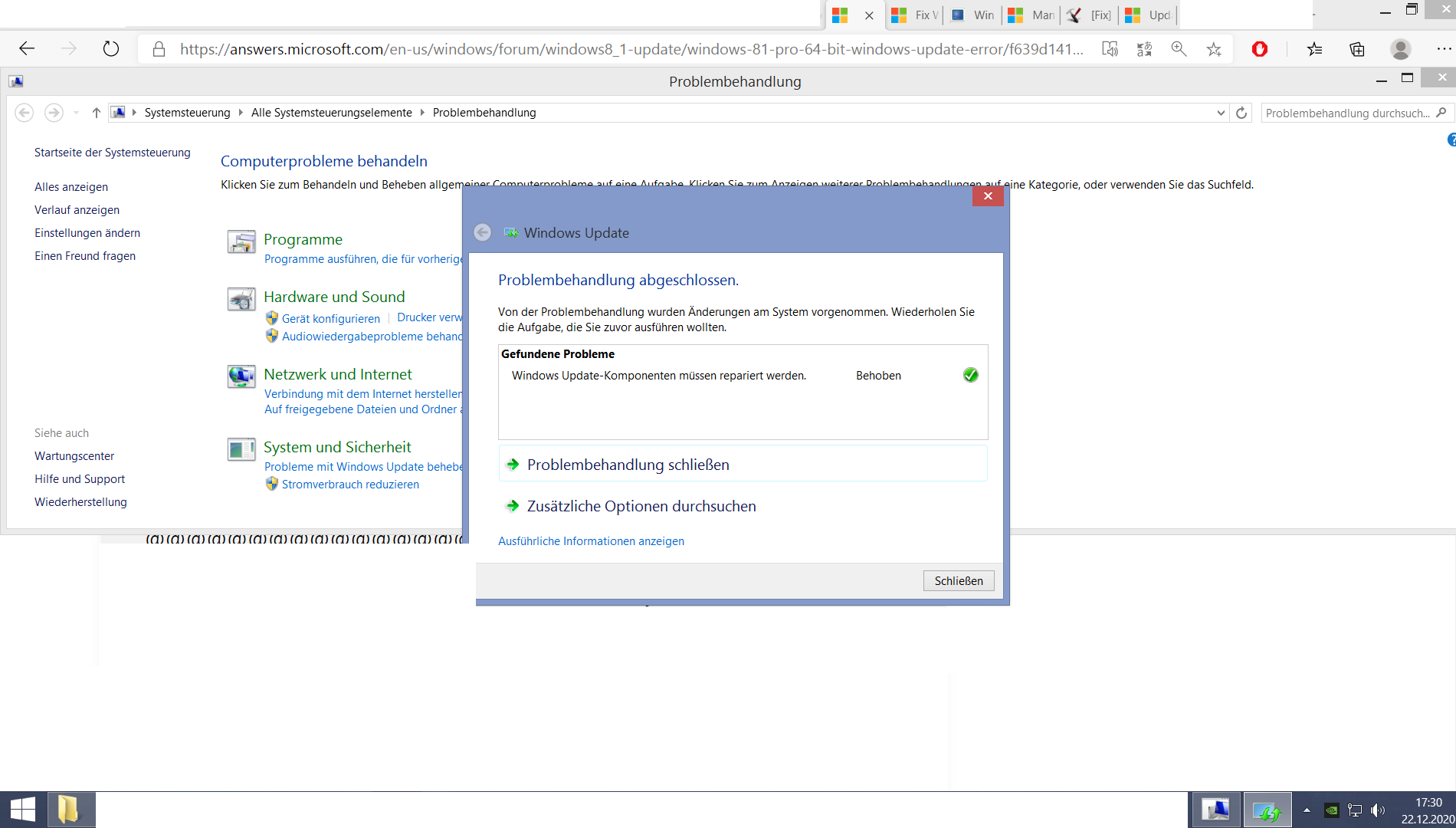Click the dialog's greyed back arrow
1456x828 pixels.
pyautogui.click(x=482, y=232)
